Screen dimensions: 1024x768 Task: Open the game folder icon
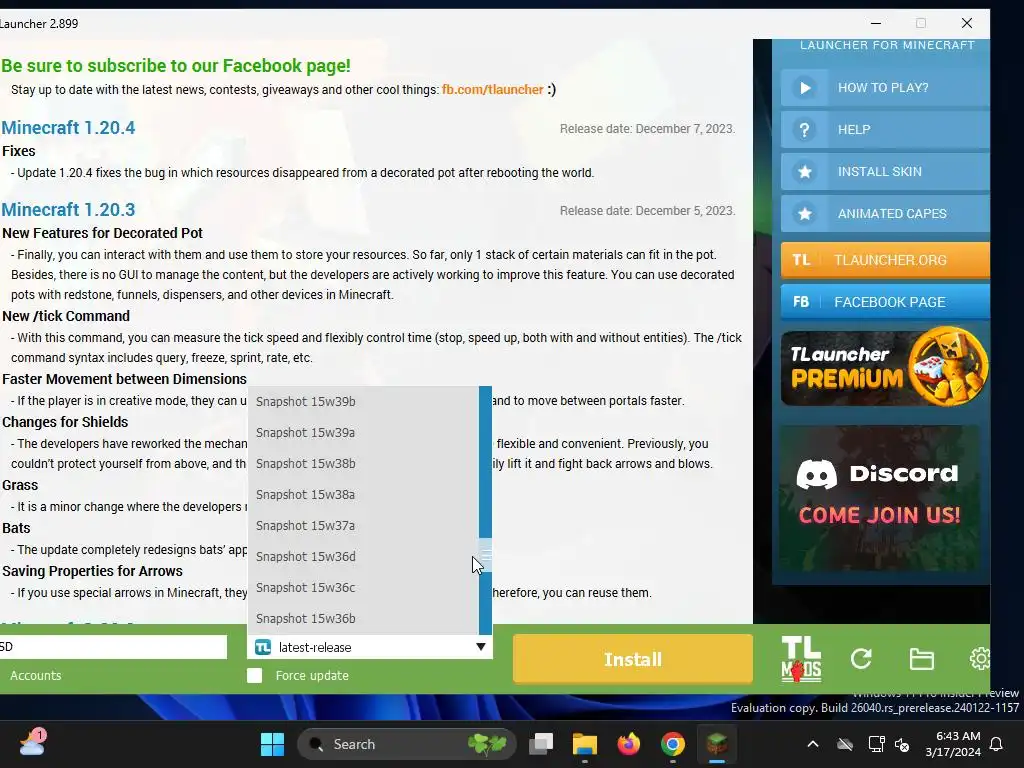point(921,659)
